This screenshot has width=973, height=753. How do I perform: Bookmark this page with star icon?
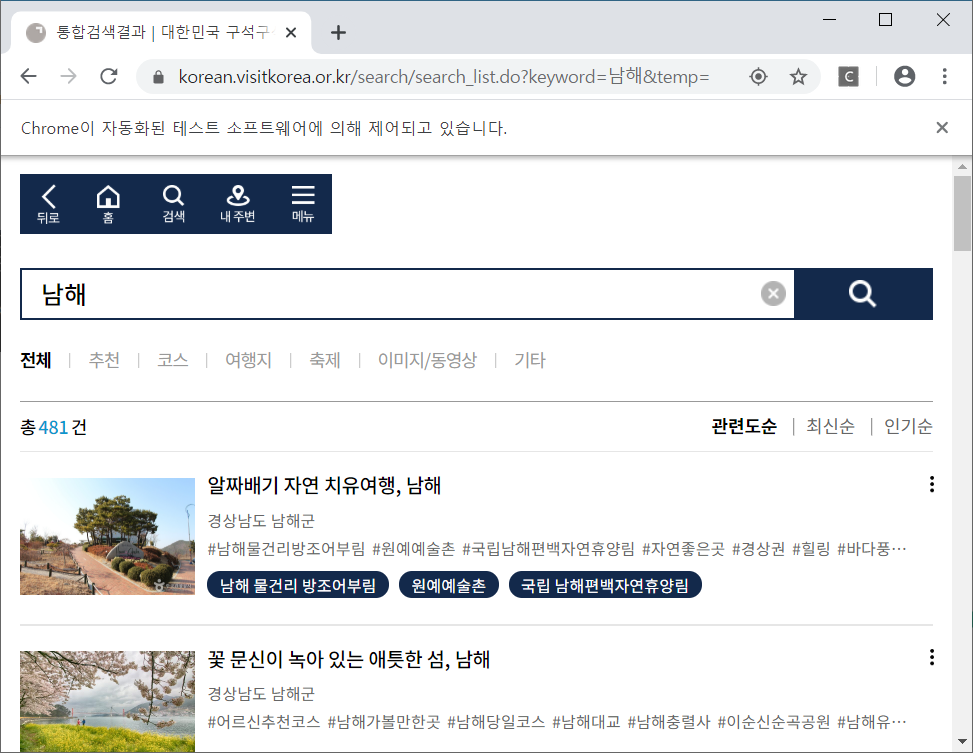[798, 76]
